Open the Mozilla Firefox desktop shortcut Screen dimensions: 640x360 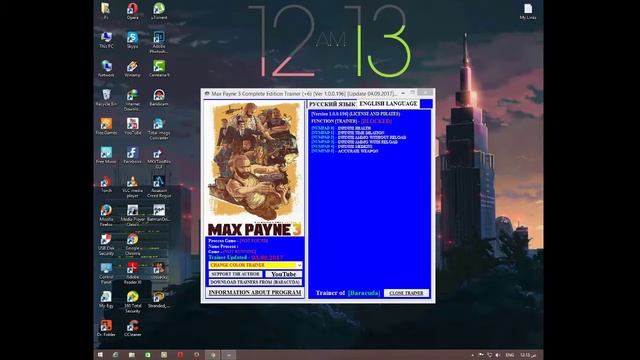pyautogui.click(x=106, y=216)
